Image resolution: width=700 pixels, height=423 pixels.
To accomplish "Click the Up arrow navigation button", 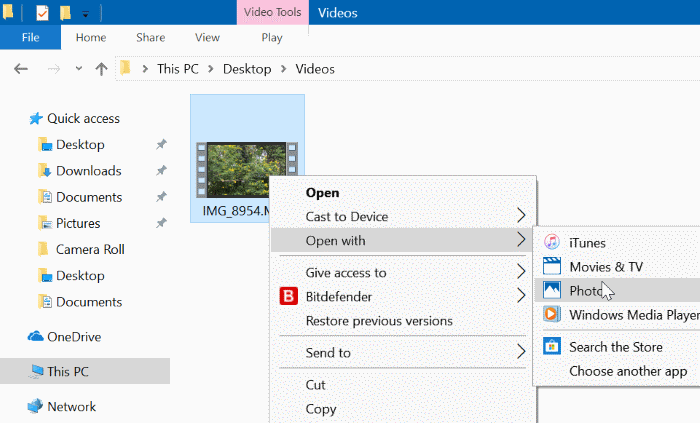I will pyautogui.click(x=101, y=69).
